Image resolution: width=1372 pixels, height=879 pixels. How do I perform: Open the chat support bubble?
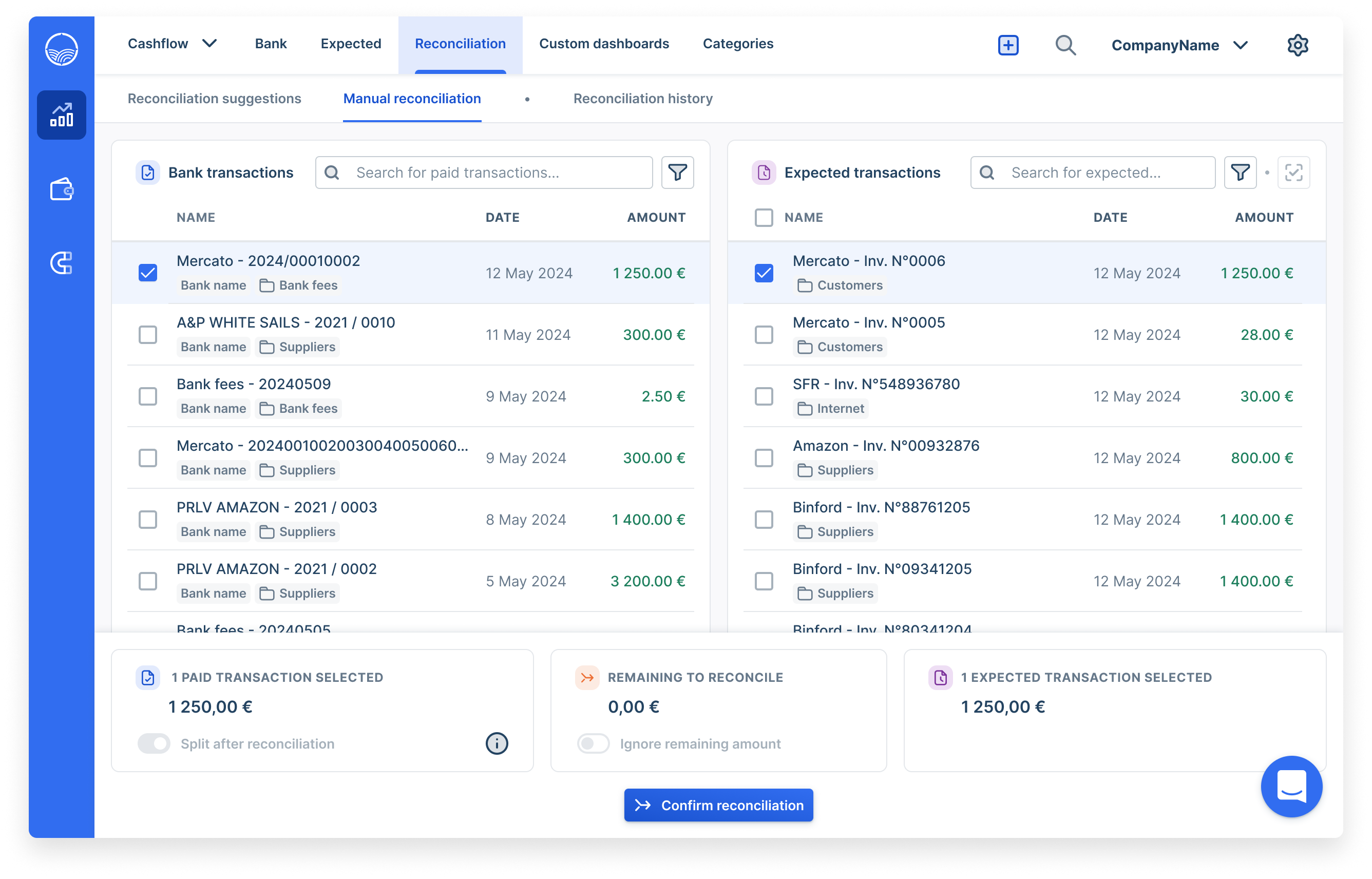[x=1291, y=787]
